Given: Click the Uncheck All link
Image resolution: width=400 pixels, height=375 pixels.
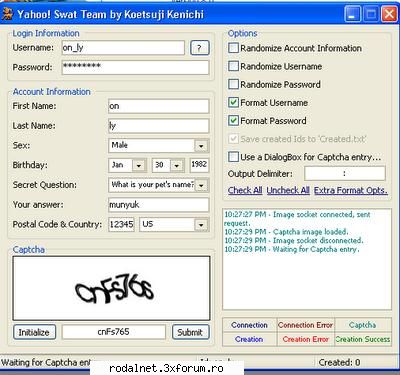Looking at the screenshot, I should coord(288,190).
